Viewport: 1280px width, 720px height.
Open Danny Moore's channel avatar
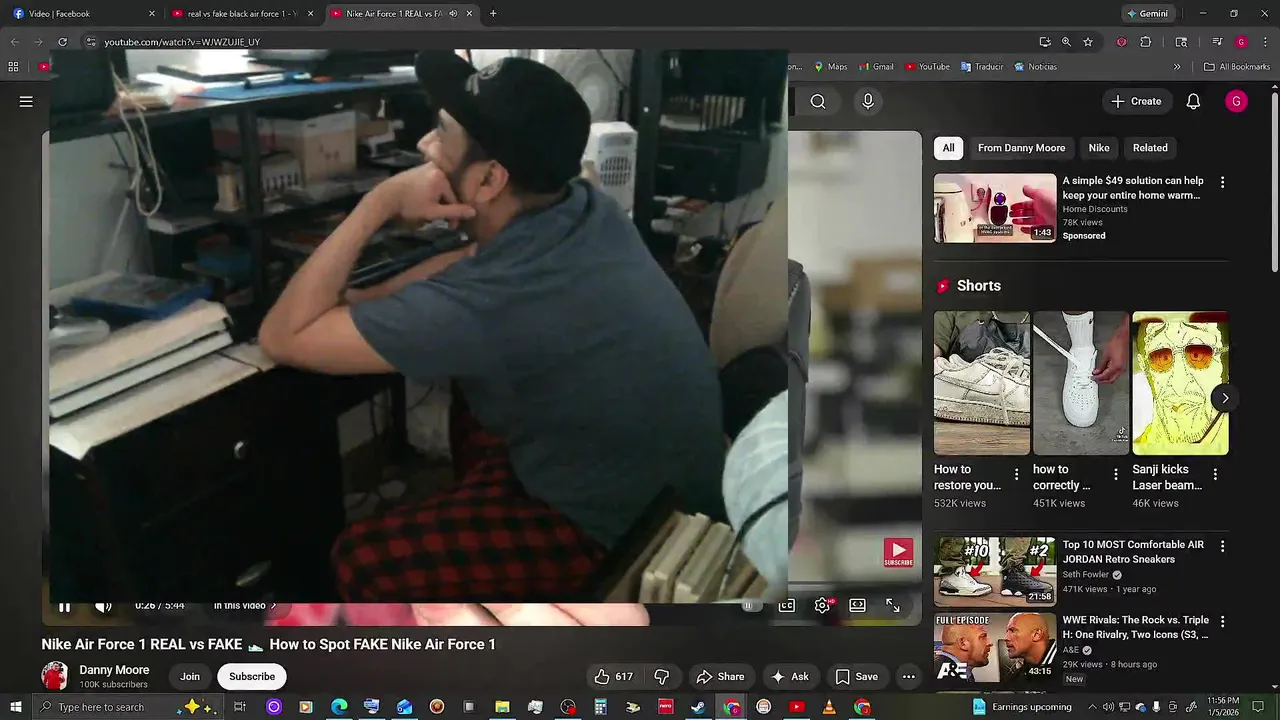[x=55, y=676]
